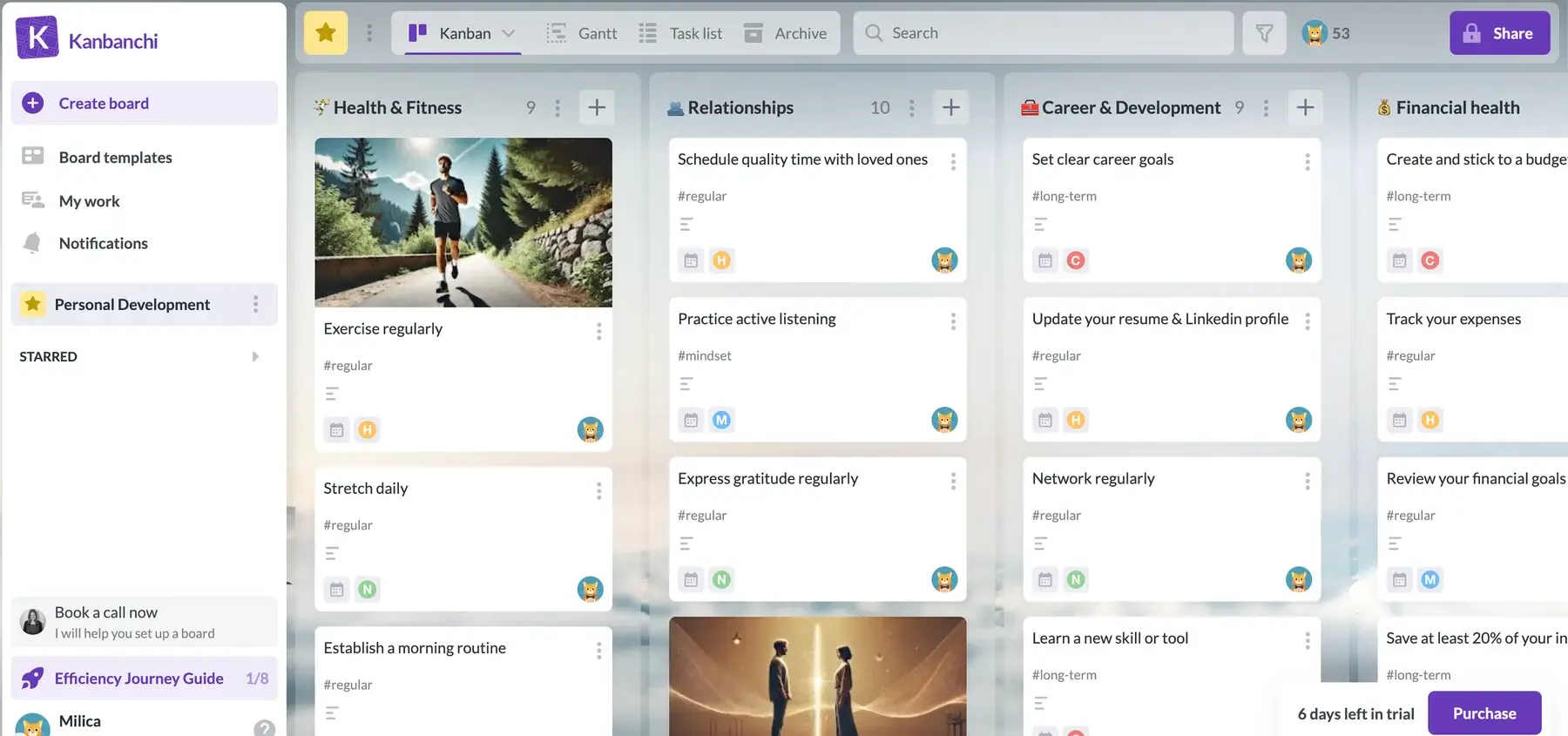The image size is (1568, 736).
Task: Click the M priority badge on Practice active listening
Action: pyautogui.click(x=721, y=420)
